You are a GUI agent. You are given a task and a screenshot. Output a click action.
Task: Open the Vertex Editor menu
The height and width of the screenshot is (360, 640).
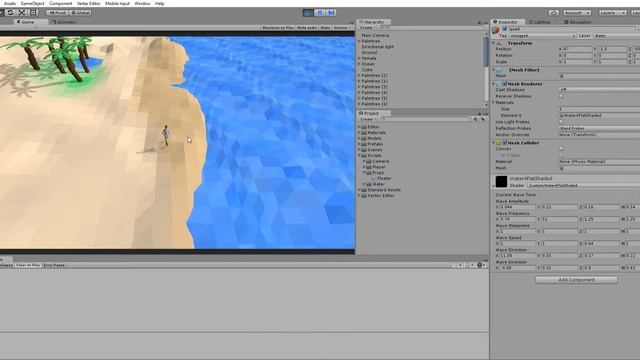pyautogui.click(x=89, y=3)
